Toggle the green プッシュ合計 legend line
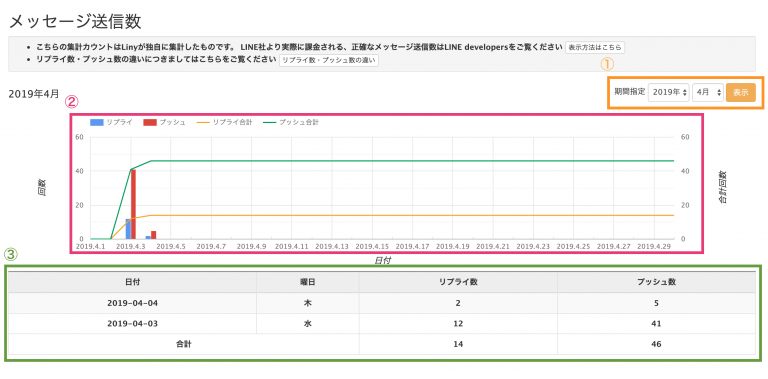Image resolution: width=768 pixels, height=379 pixels. (x=269, y=123)
